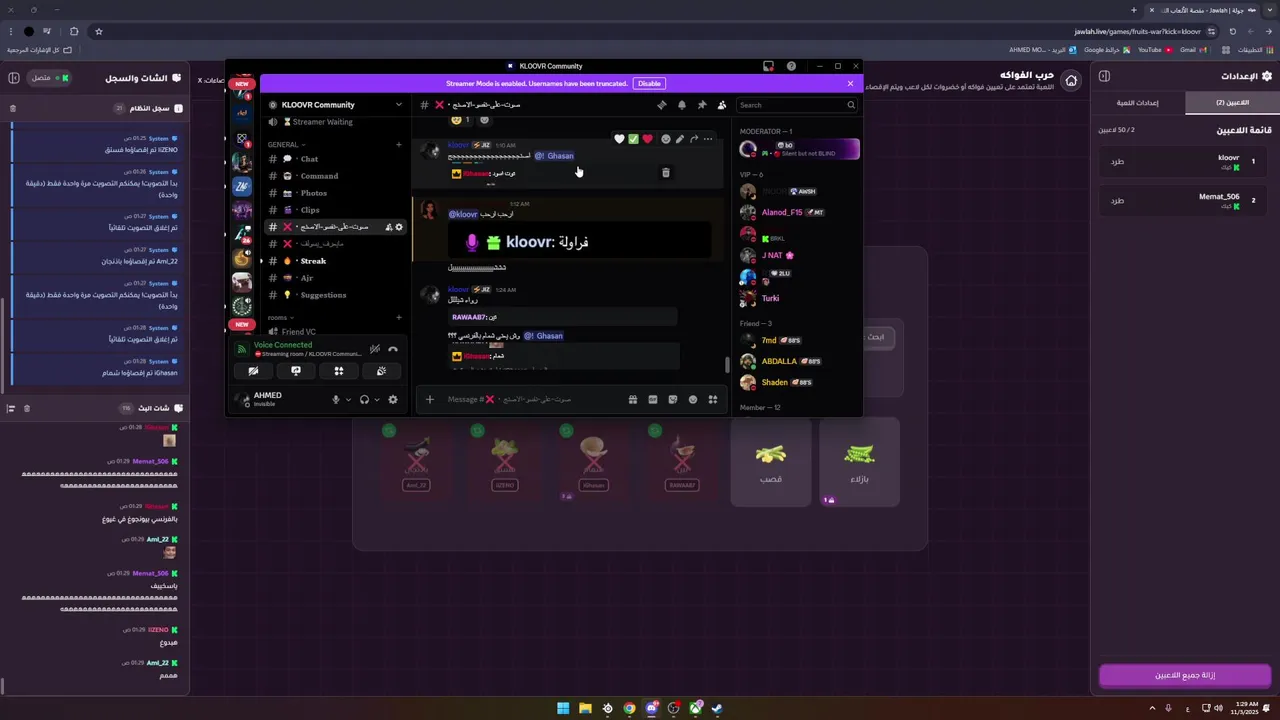
Task: Forward the hovered Discord message
Action: pyautogui.click(x=694, y=139)
